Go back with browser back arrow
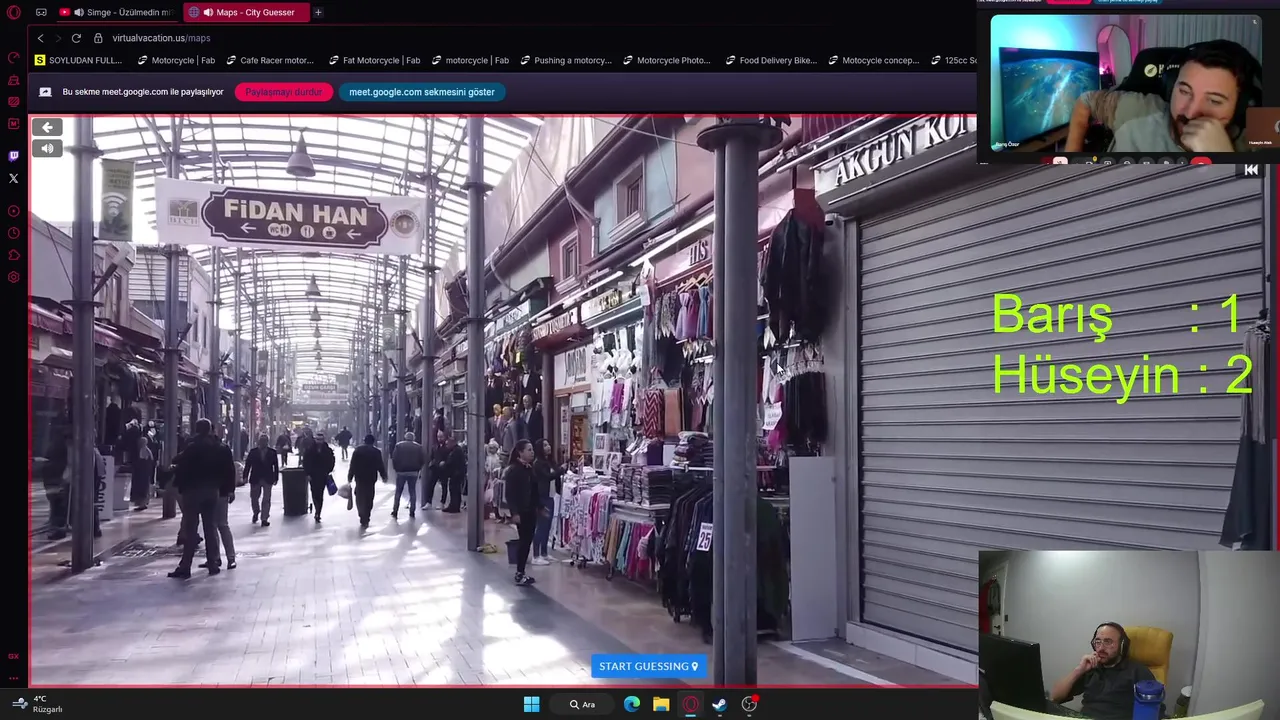1280x720 pixels. coord(41,38)
